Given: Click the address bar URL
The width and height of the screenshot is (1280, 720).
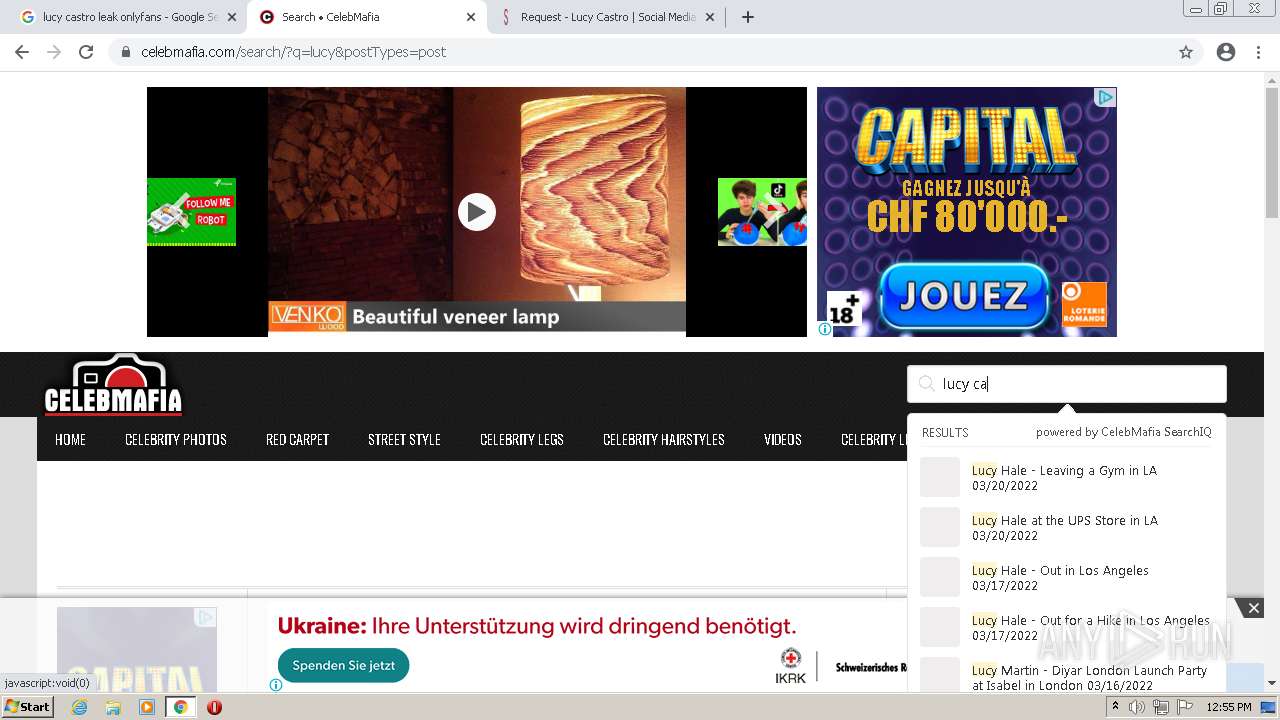Looking at the screenshot, I should tap(294, 52).
